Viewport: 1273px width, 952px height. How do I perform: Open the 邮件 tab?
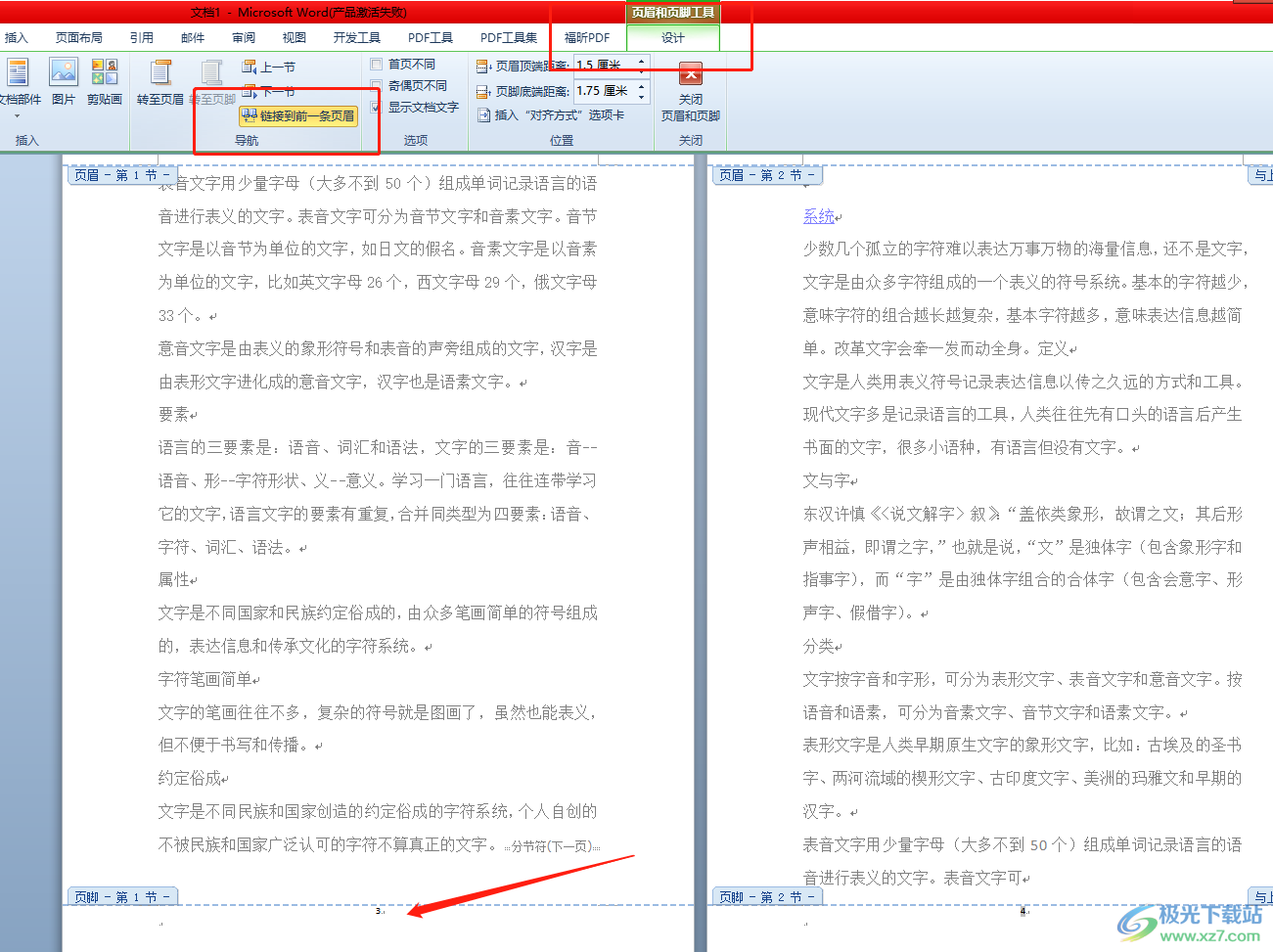193,38
